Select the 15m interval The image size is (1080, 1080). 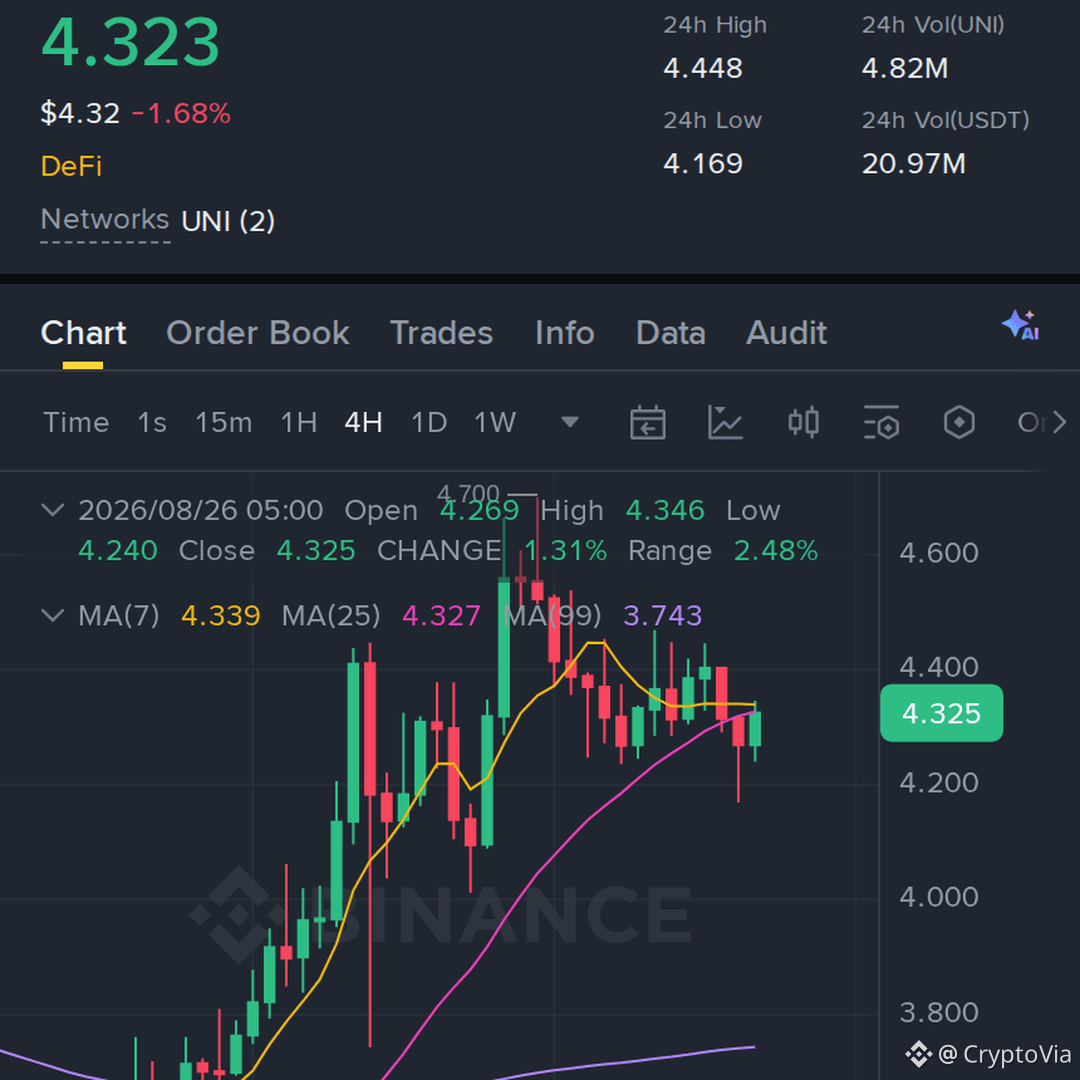pyautogui.click(x=224, y=422)
